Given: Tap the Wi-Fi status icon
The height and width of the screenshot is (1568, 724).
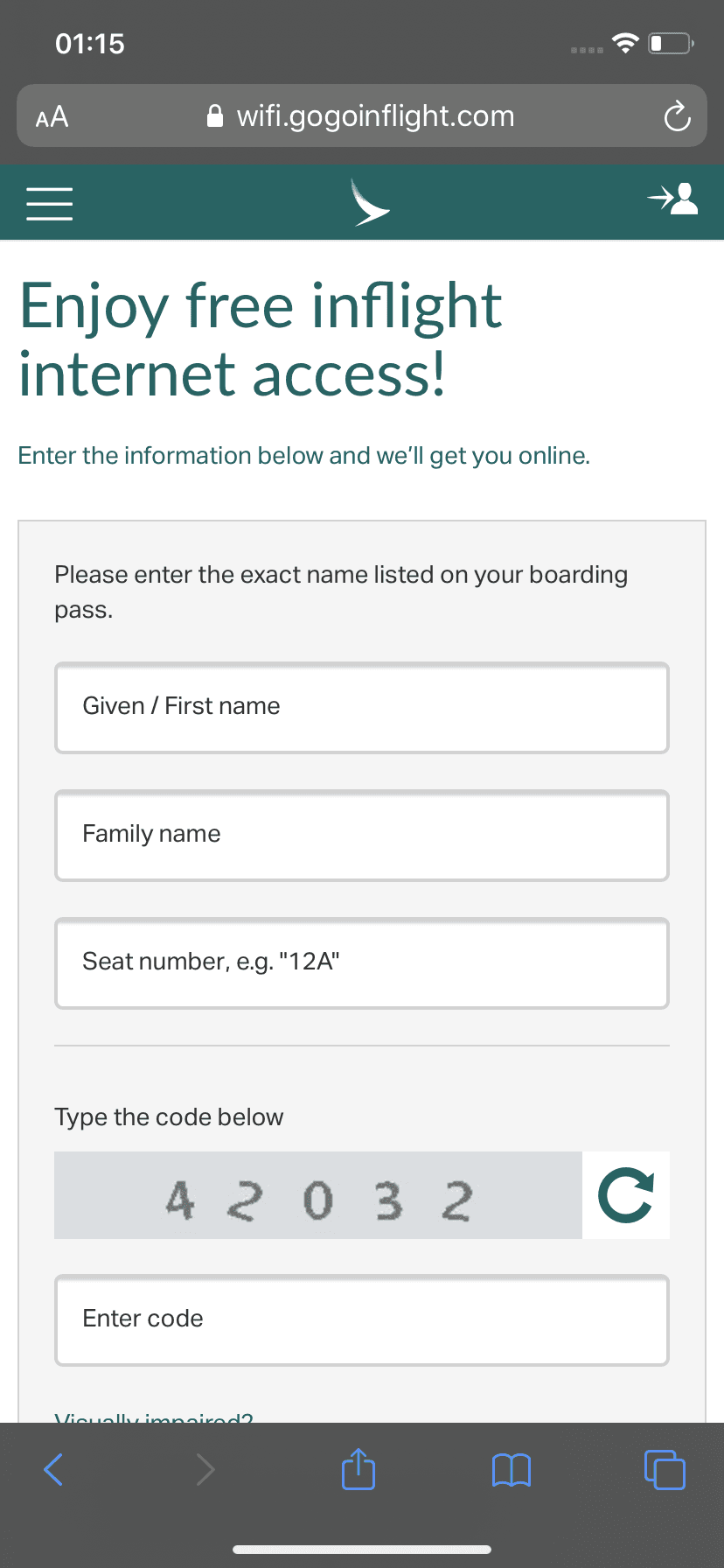Looking at the screenshot, I should tap(625, 43).
